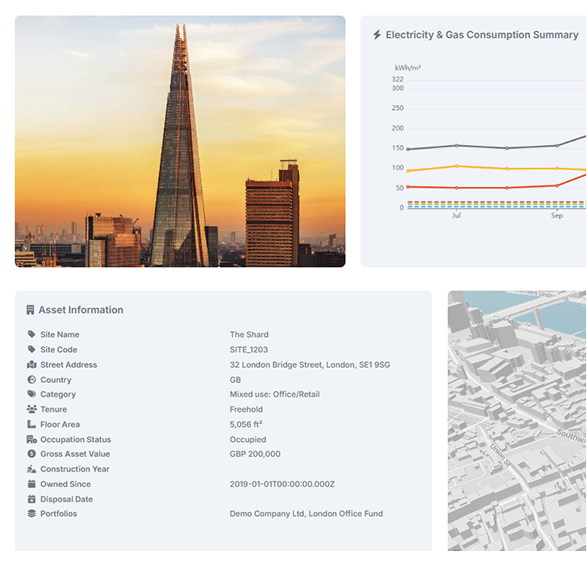Click the 'Construction Year' label
The height and width of the screenshot is (564, 587).
tap(75, 469)
